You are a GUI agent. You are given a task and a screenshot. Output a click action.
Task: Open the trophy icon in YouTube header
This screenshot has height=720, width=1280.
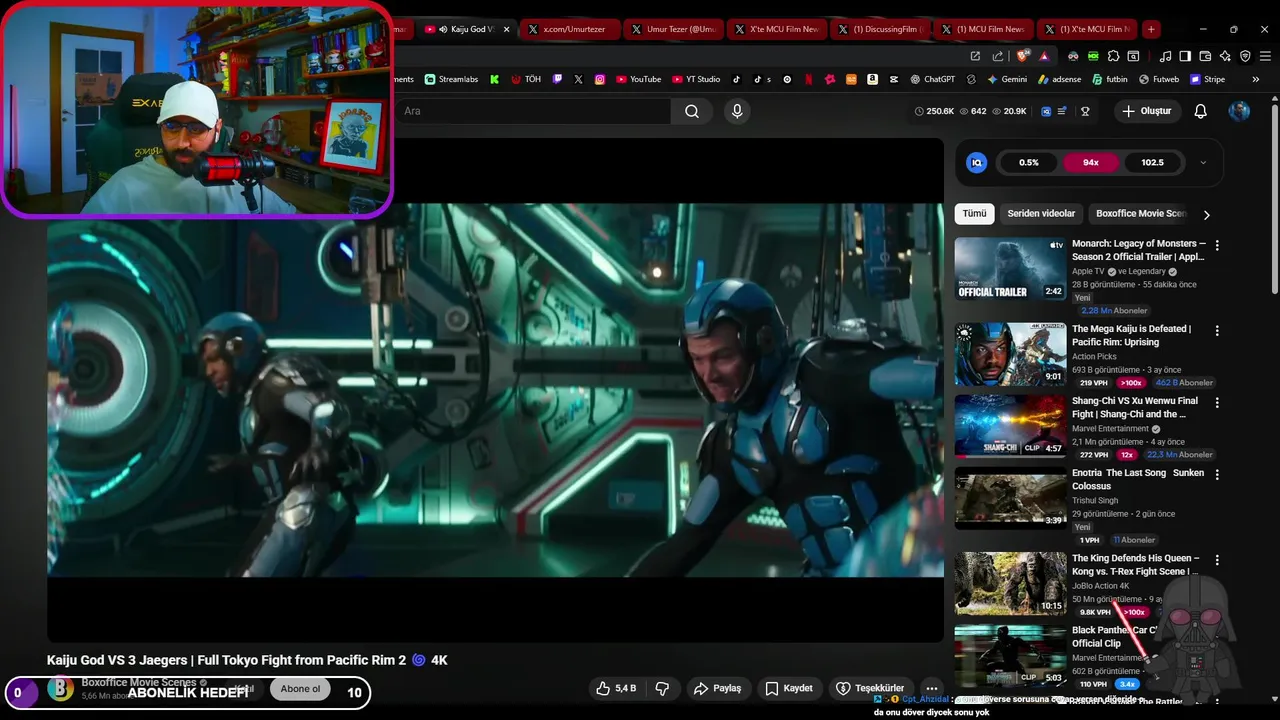(1085, 111)
